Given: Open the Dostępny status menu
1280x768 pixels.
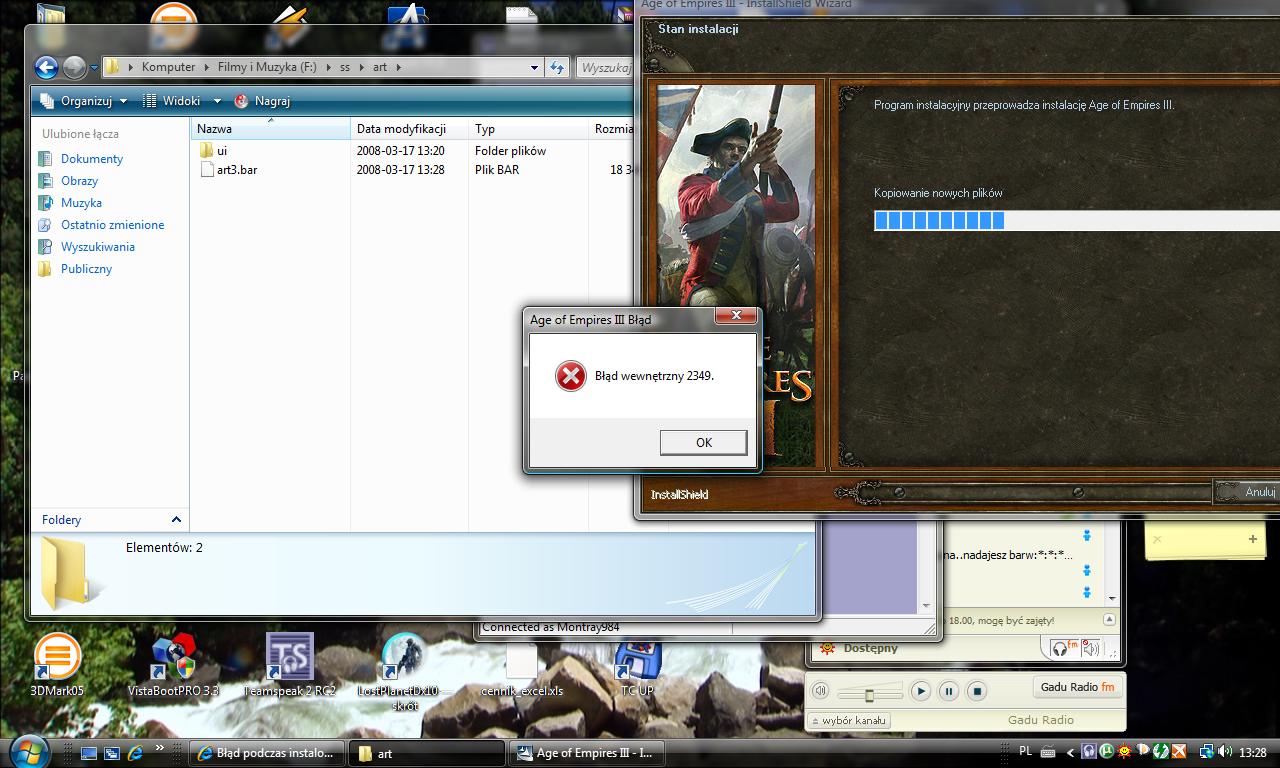Looking at the screenshot, I should click(859, 648).
